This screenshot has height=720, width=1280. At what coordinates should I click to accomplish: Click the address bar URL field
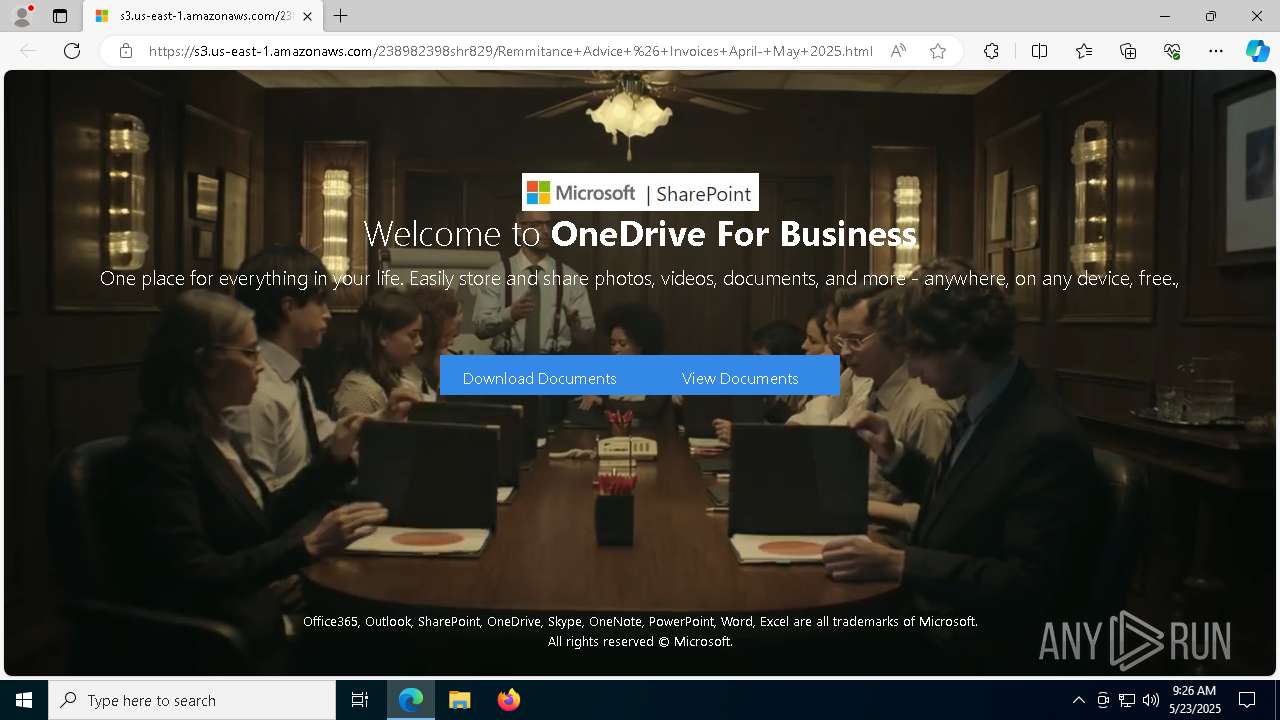pyautogui.click(x=510, y=51)
